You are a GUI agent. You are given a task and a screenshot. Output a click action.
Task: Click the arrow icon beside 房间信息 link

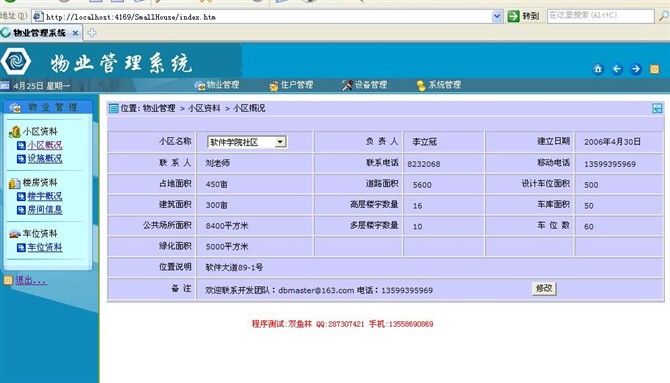(x=21, y=210)
